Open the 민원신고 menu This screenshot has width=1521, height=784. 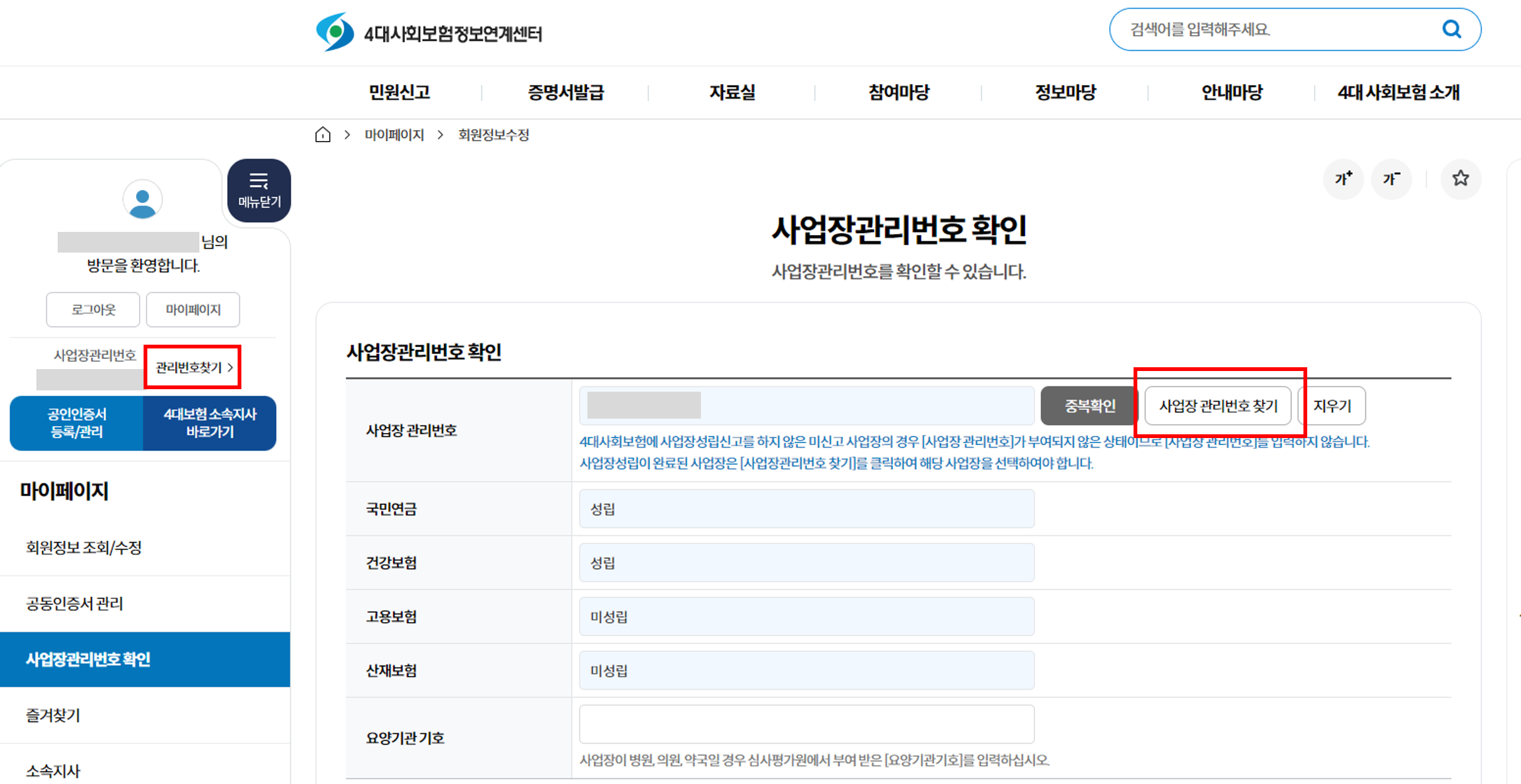point(399,93)
